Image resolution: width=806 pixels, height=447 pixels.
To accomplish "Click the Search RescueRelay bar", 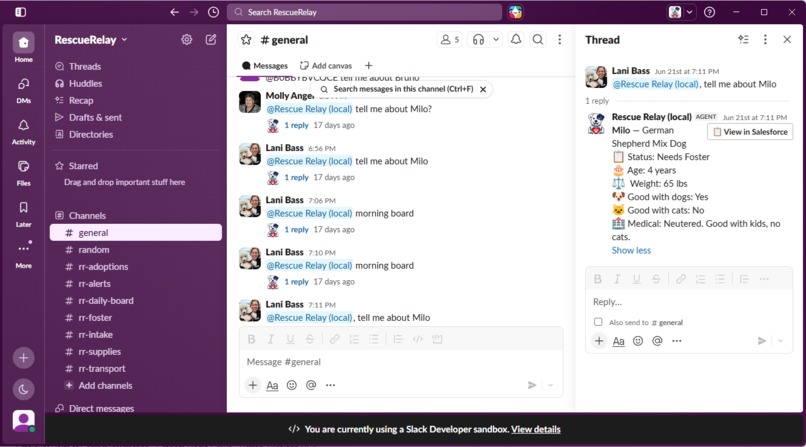I will tap(364, 12).
